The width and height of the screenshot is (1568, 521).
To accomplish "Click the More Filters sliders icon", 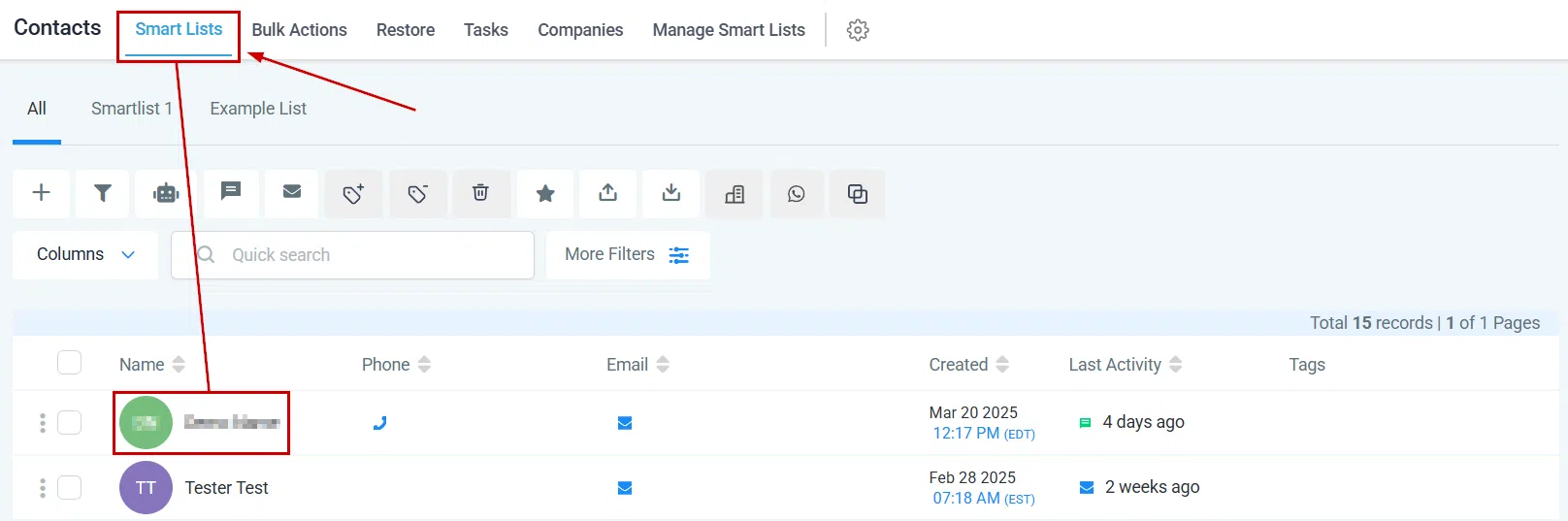I will (x=679, y=255).
